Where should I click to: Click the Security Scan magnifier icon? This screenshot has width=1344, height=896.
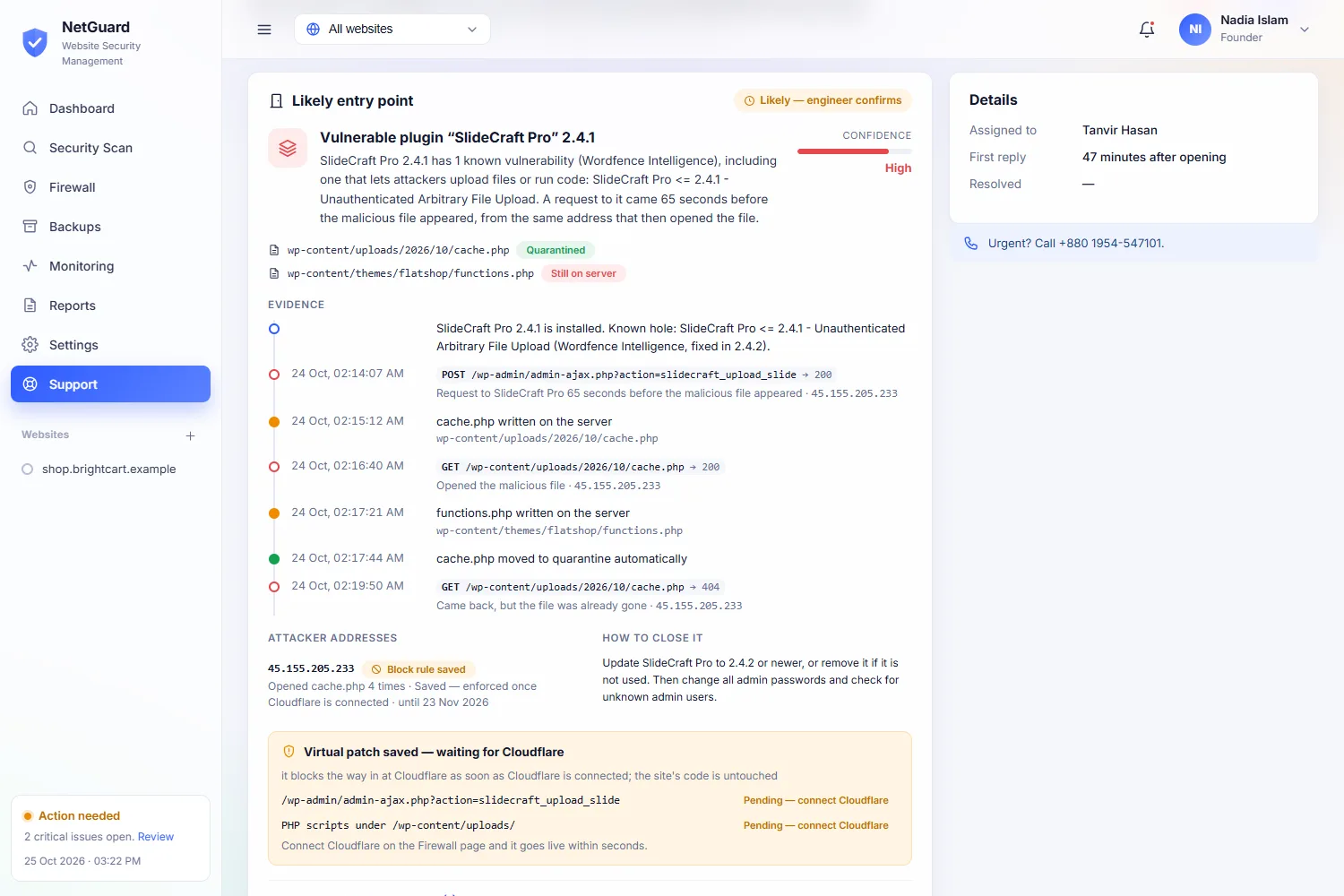point(30,148)
